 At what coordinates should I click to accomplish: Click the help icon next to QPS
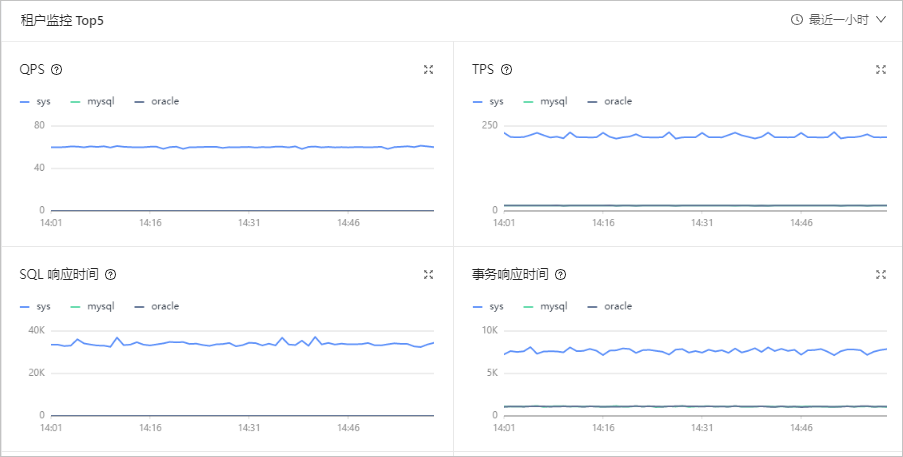(56, 70)
